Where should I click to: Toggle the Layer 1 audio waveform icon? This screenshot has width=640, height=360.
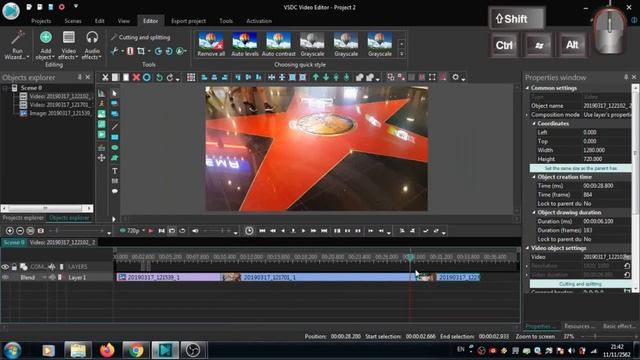pyautogui.click(x=52, y=277)
